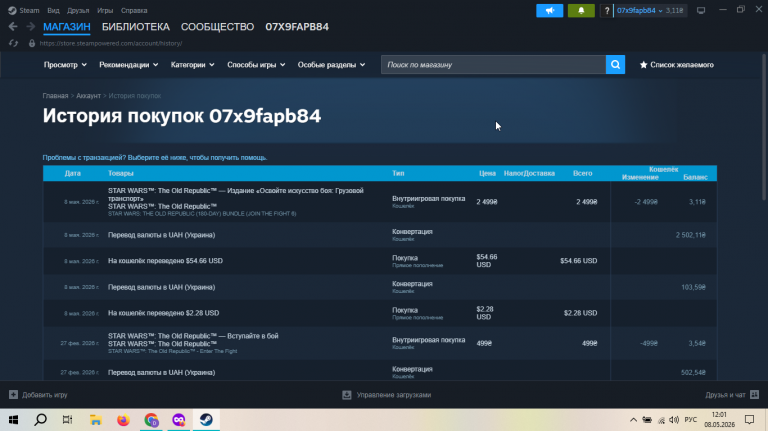The width and height of the screenshot is (768, 431).
Task: Click the help question mark icon
Action: coord(606,10)
